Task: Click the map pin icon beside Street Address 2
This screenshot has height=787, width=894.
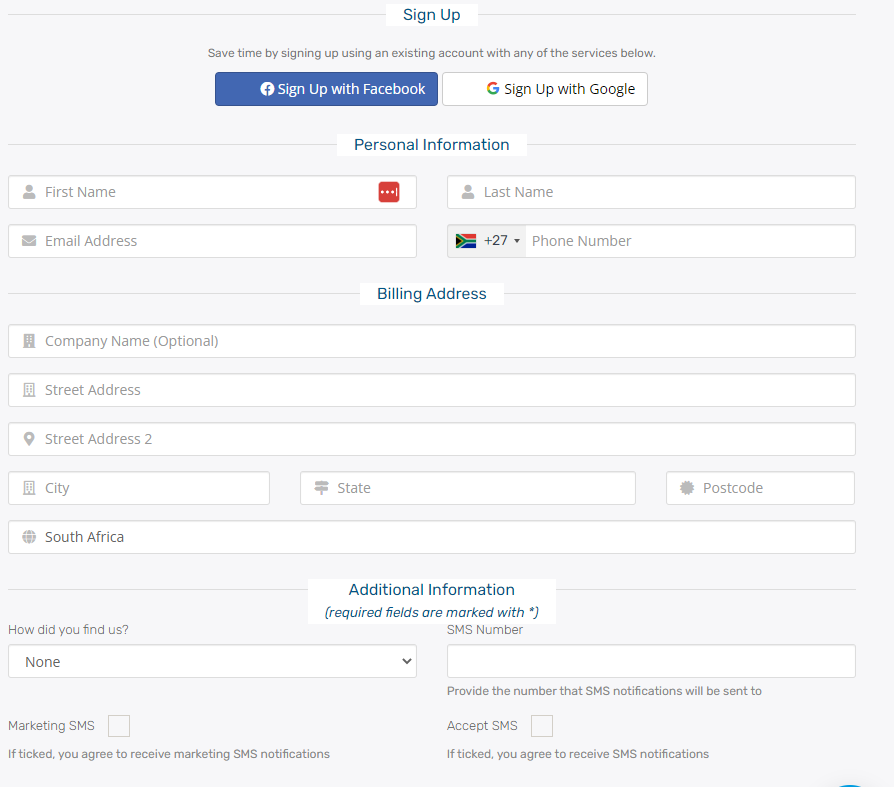Action: point(29,439)
